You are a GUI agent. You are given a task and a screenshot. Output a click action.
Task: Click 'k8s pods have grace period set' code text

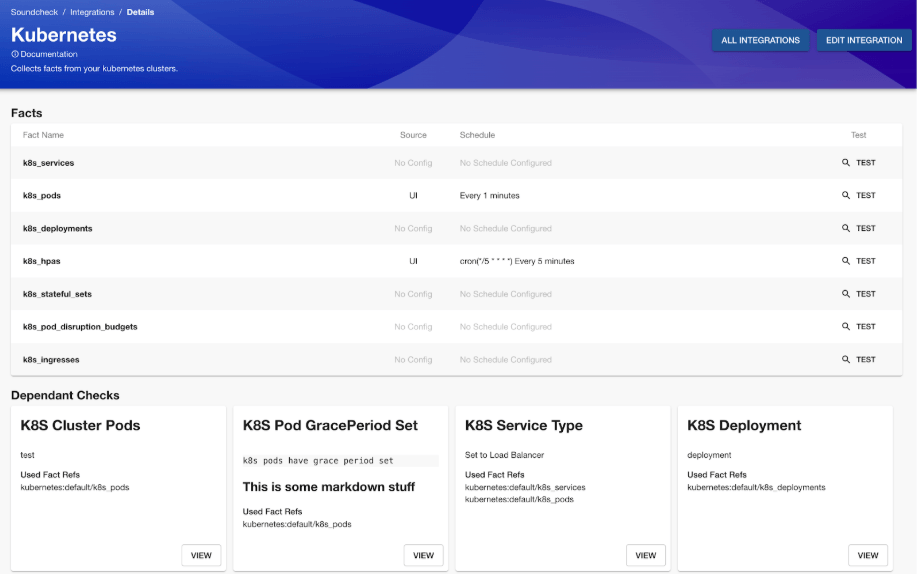318,460
